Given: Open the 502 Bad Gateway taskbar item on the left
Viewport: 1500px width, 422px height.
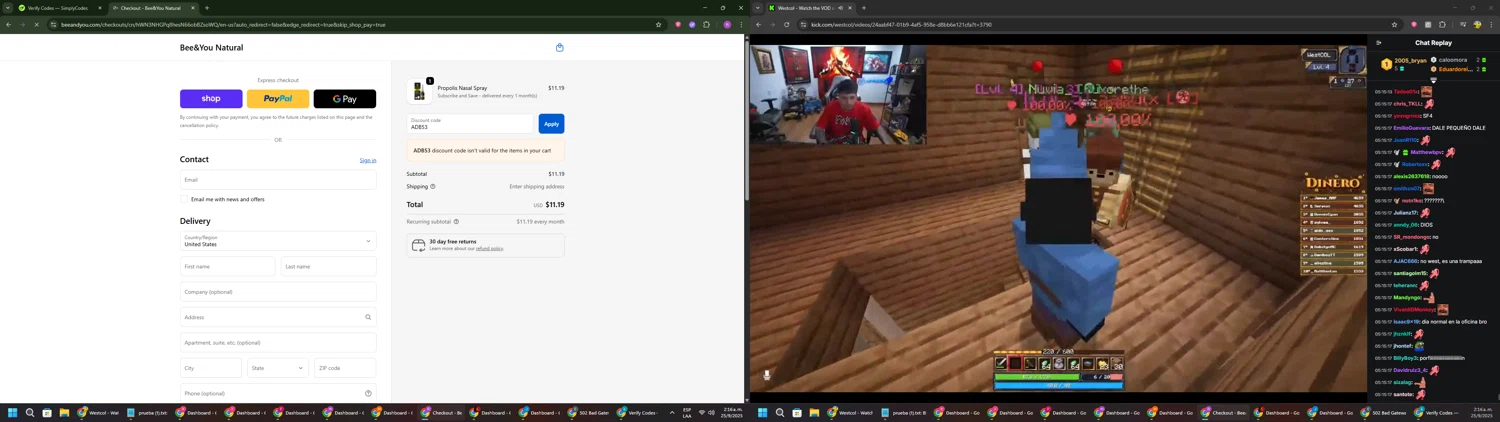Looking at the screenshot, I should [x=589, y=412].
